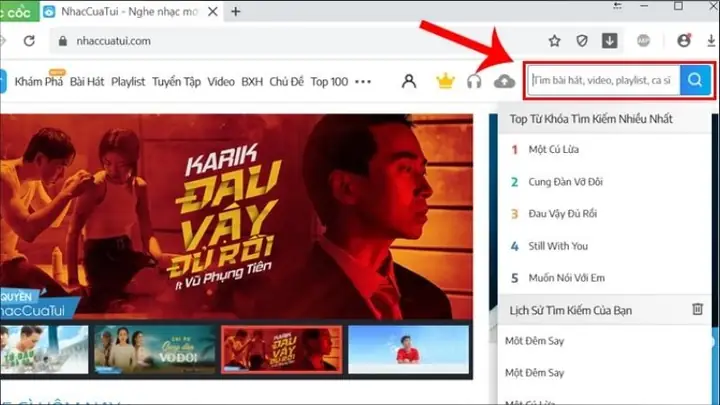Select the highlighted Karik carousel thumbnail
The width and height of the screenshot is (720, 405).
pyautogui.click(x=281, y=349)
